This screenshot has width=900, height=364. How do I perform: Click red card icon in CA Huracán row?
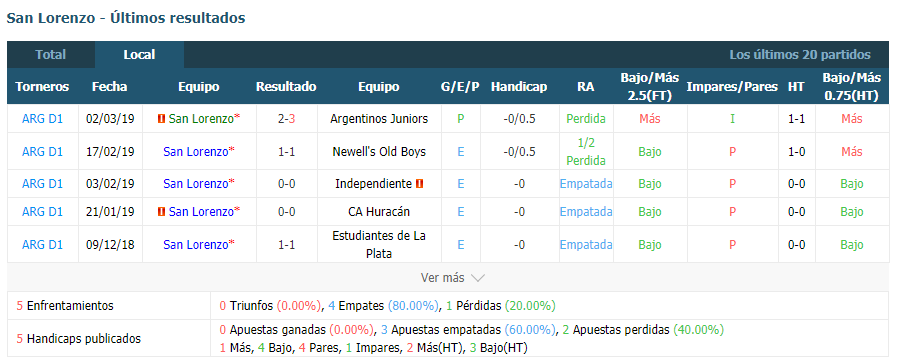161,211
